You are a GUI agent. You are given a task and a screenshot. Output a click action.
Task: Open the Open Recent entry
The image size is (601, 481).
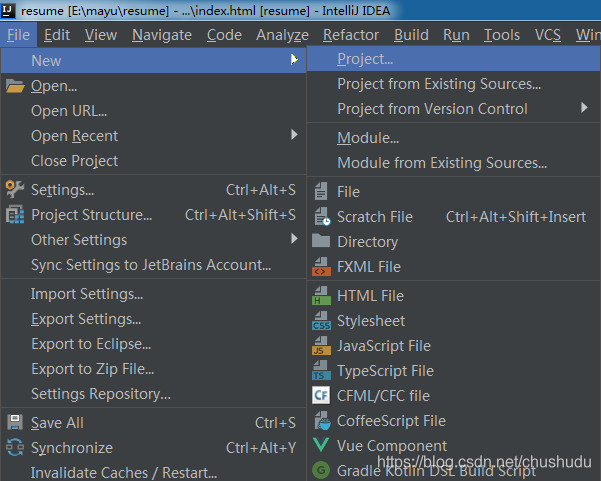[153, 136]
